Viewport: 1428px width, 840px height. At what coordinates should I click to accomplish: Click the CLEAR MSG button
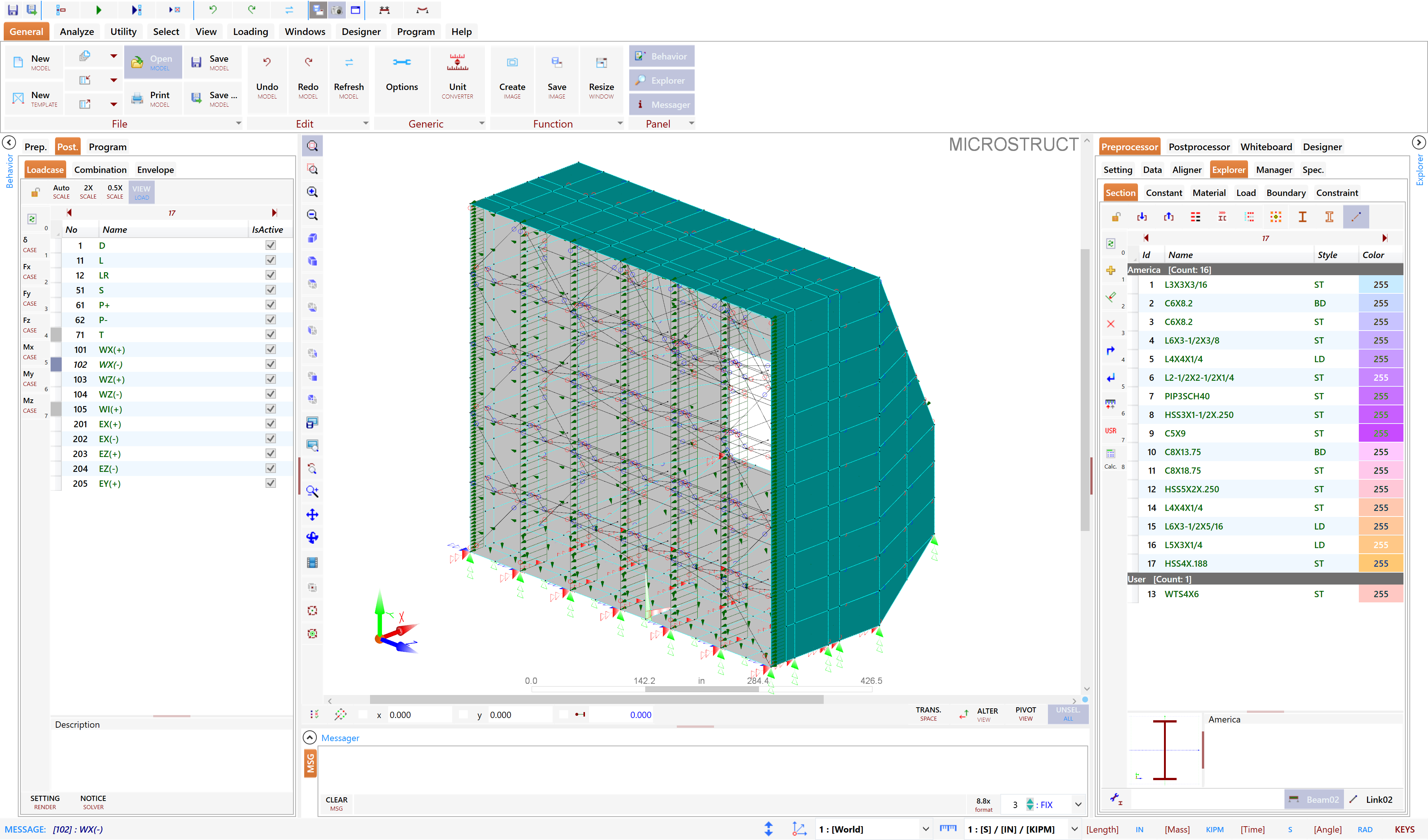pyautogui.click(x=336, y=803)
